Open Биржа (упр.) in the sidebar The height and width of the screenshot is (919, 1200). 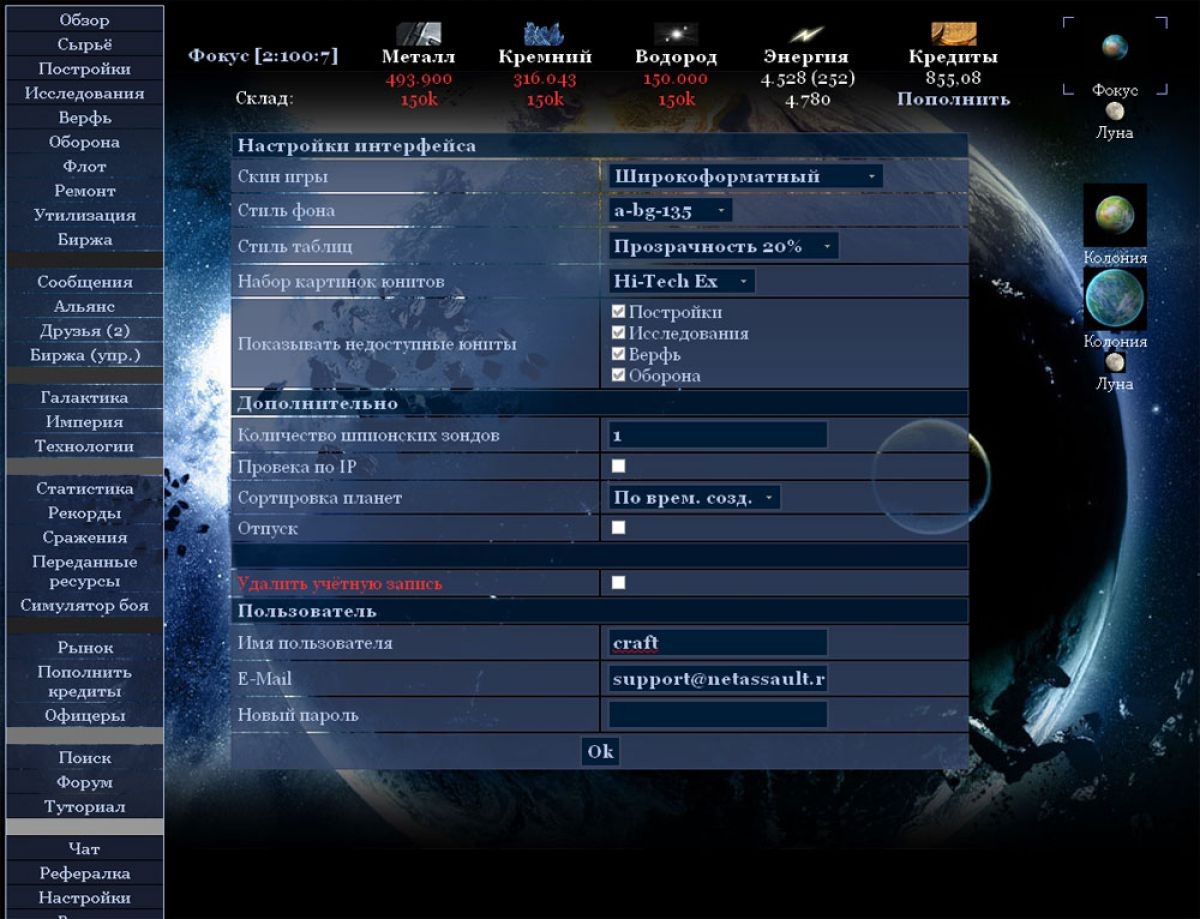pos(85,355)
